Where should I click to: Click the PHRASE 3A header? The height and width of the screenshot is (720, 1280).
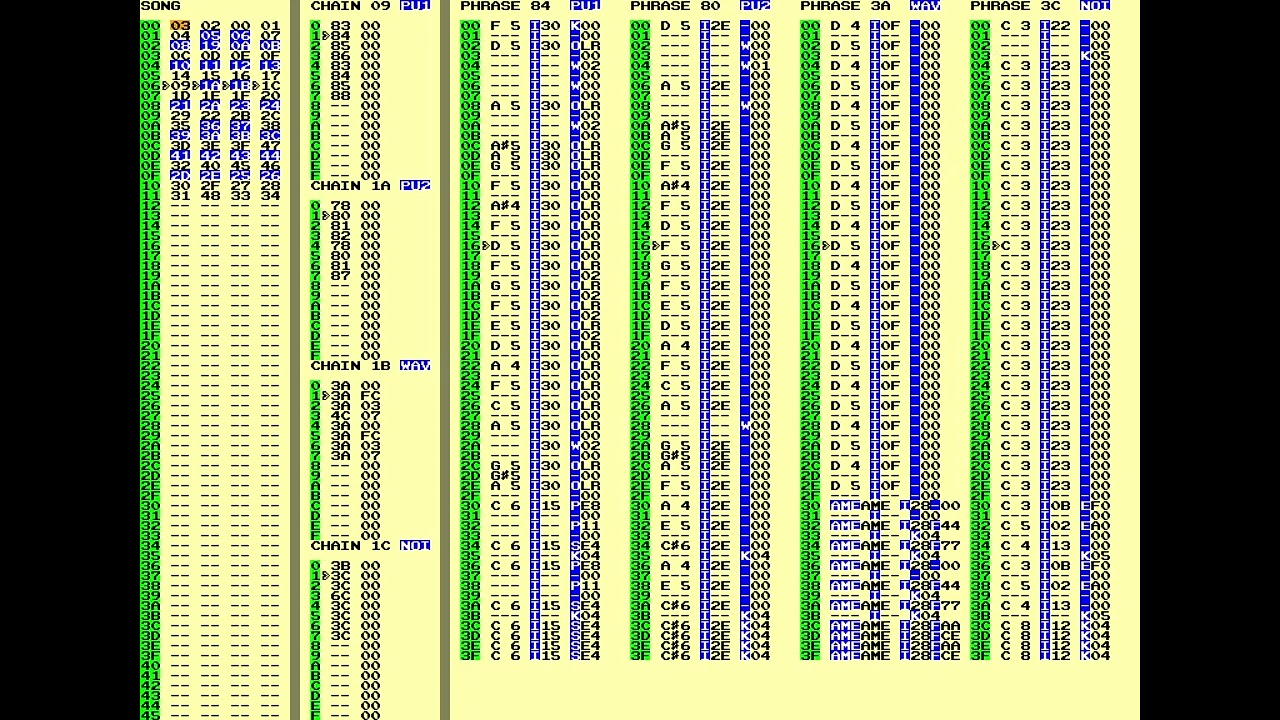point(845,6)
